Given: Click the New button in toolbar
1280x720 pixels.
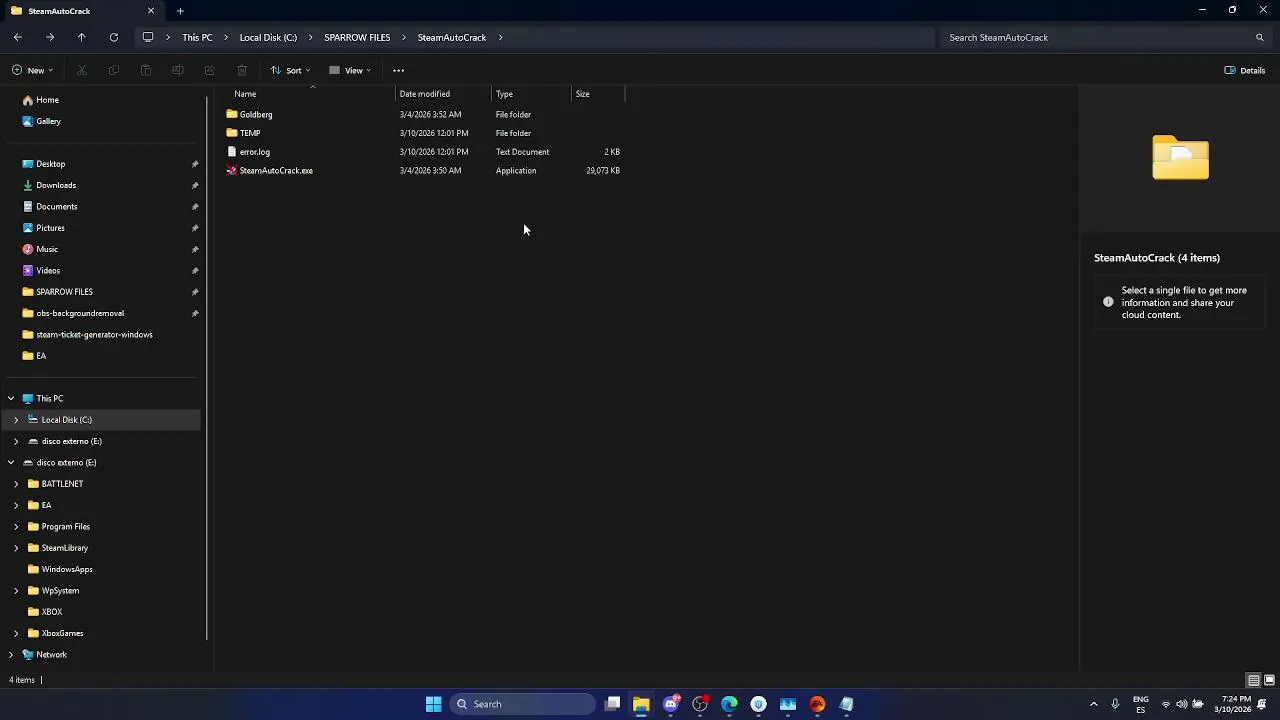Looking at the screenshot, I should pos(33,70).
